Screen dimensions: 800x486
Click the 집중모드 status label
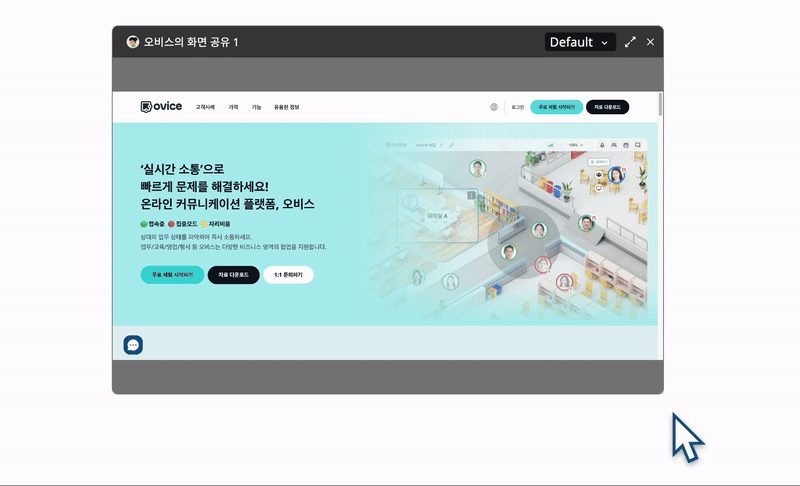coord(183,224)
